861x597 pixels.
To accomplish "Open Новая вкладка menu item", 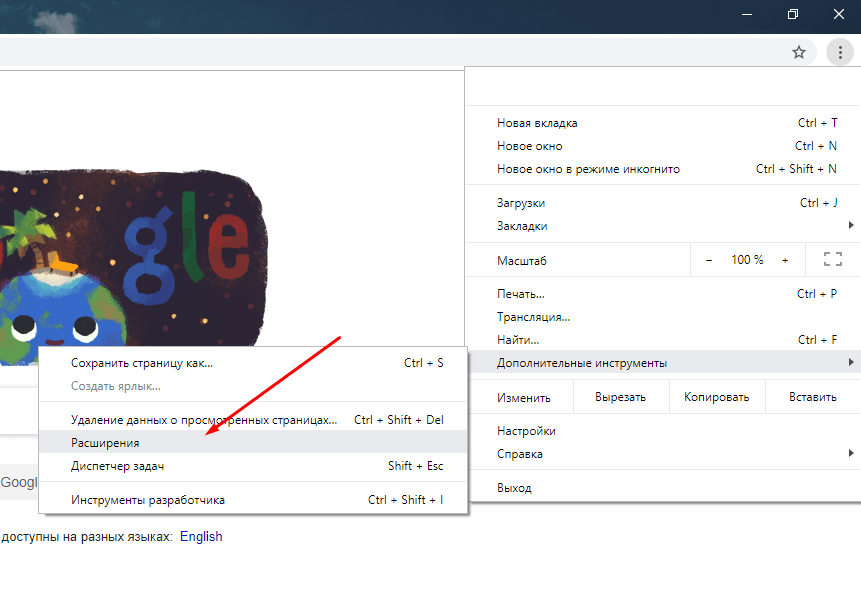I will click(663, 123).
